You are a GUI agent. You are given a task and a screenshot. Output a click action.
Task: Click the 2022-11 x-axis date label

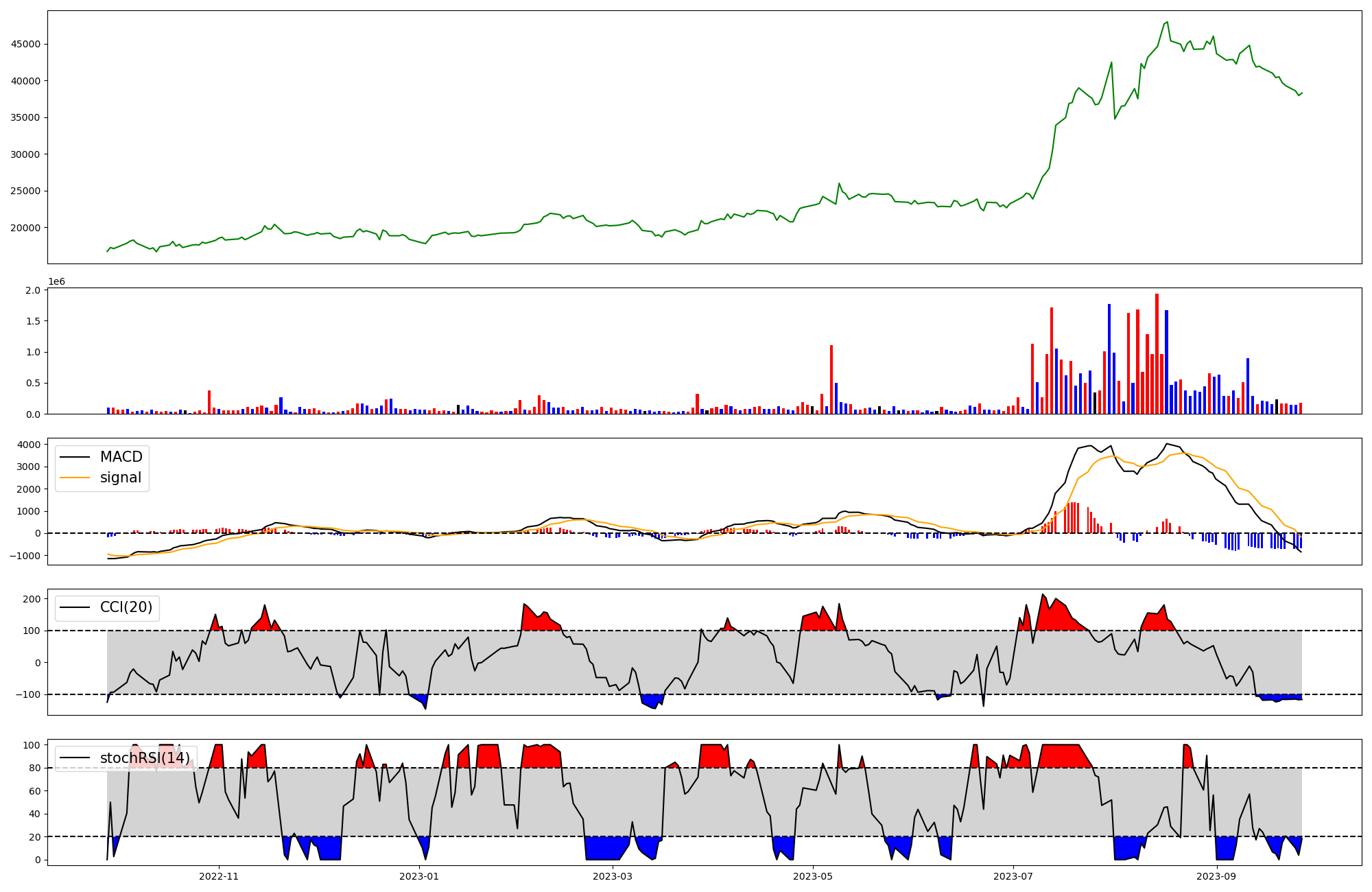point(219,876)
